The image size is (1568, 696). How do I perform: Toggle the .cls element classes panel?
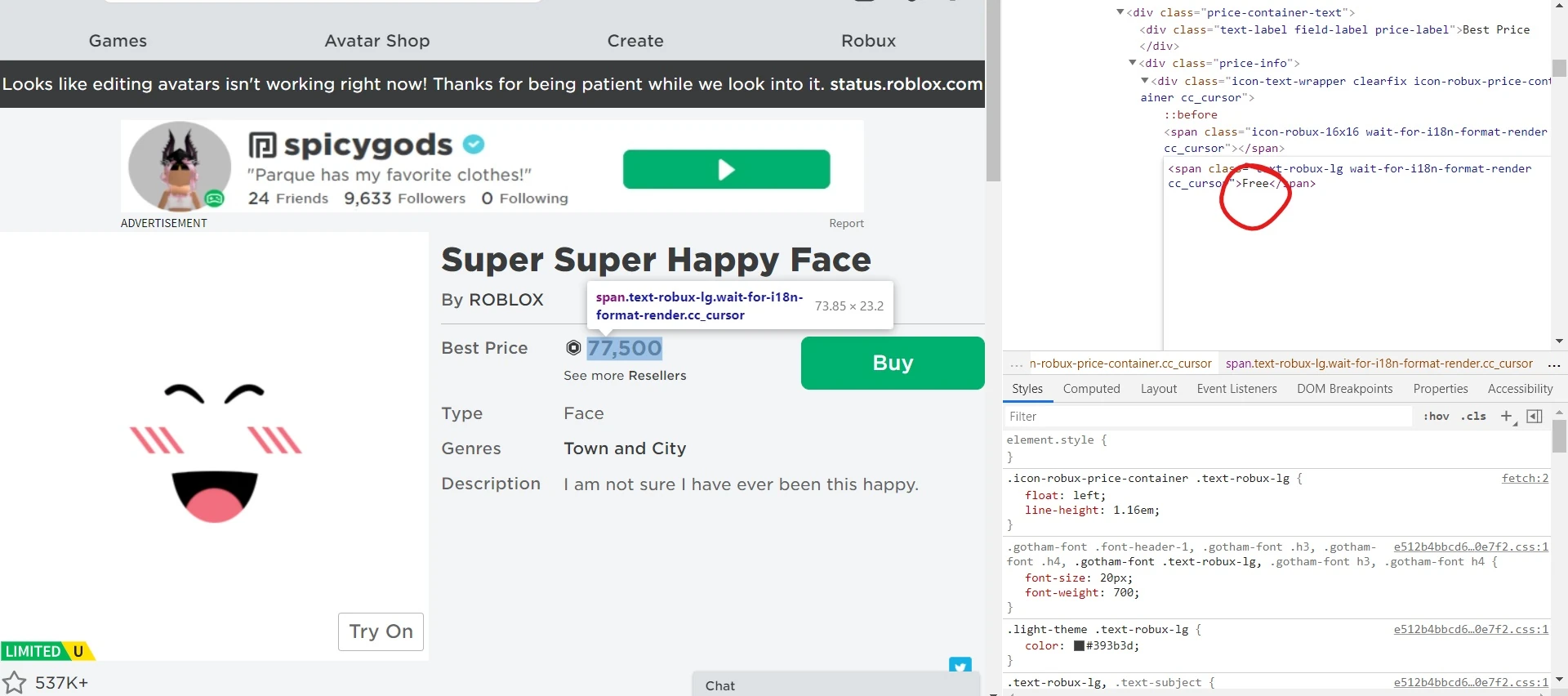pyautogui.click(x=1474, y=417)
